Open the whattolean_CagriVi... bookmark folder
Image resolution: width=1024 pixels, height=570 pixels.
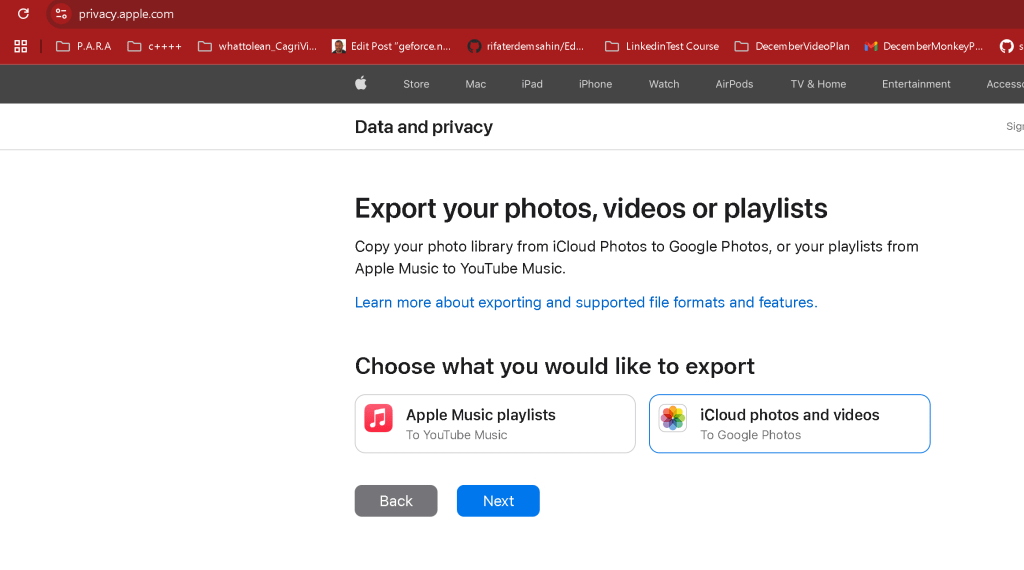[257, 46]
